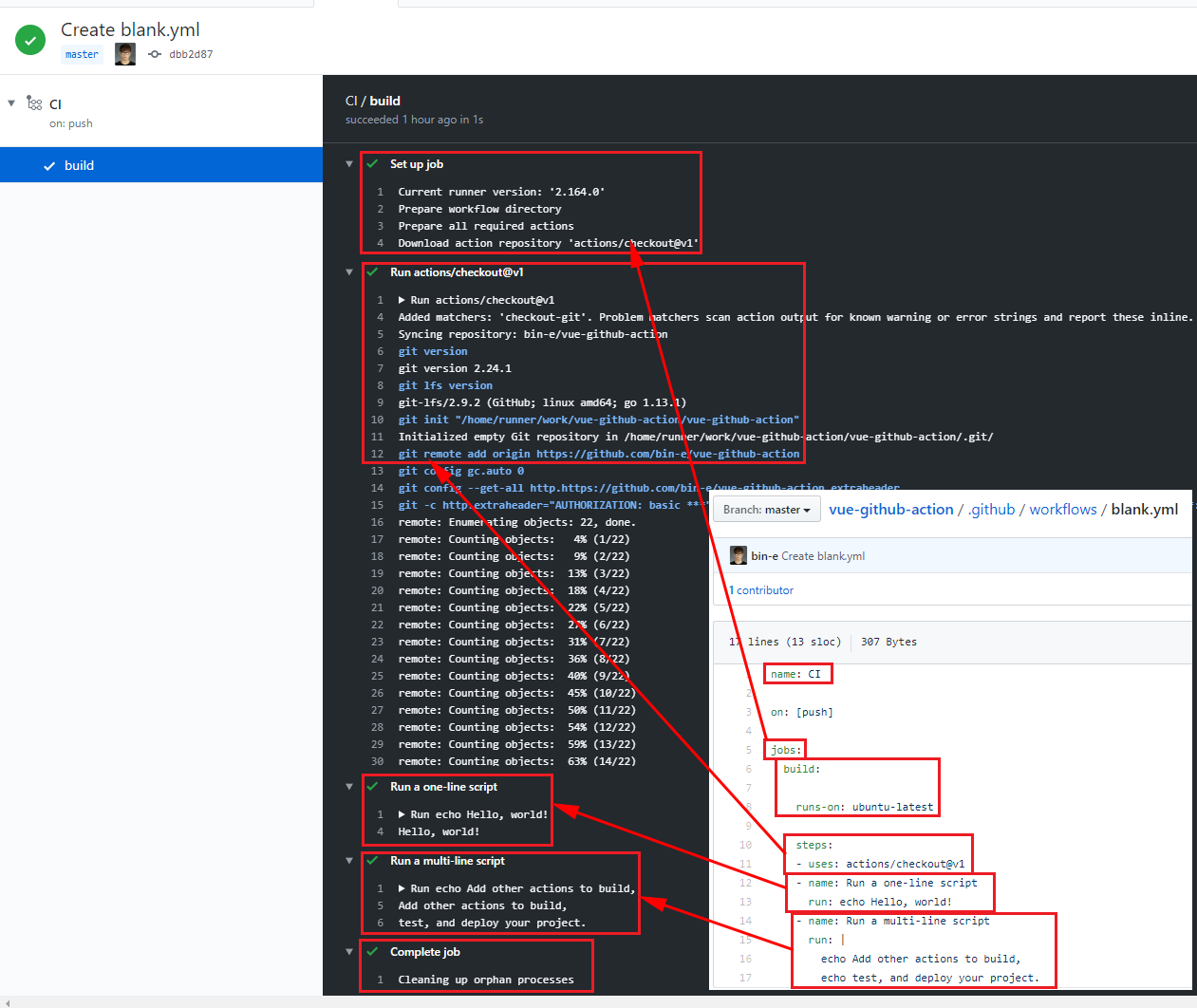Select the build job in sidebar

point(161,165)
